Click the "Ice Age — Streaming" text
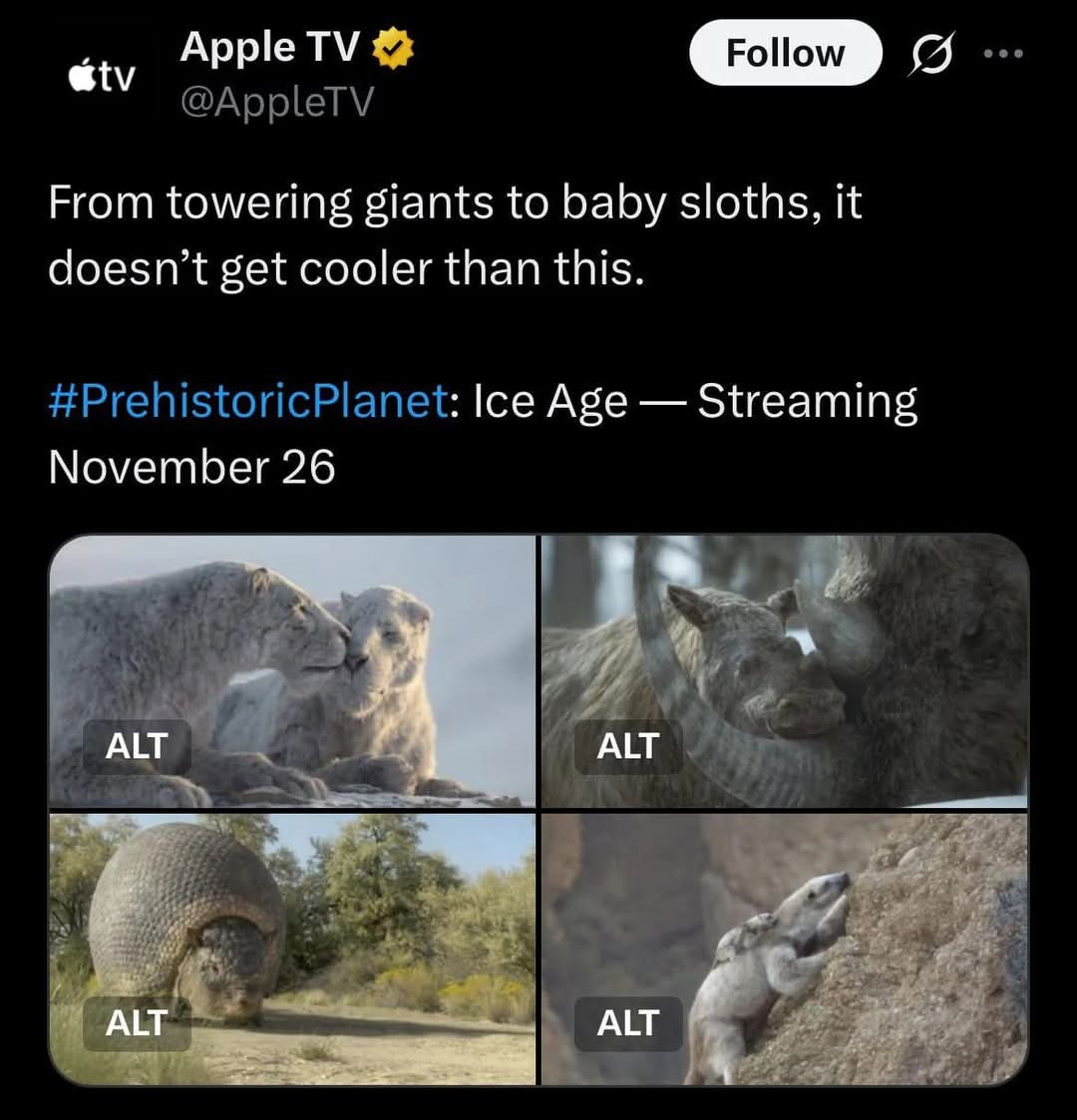 click(695, 401)
